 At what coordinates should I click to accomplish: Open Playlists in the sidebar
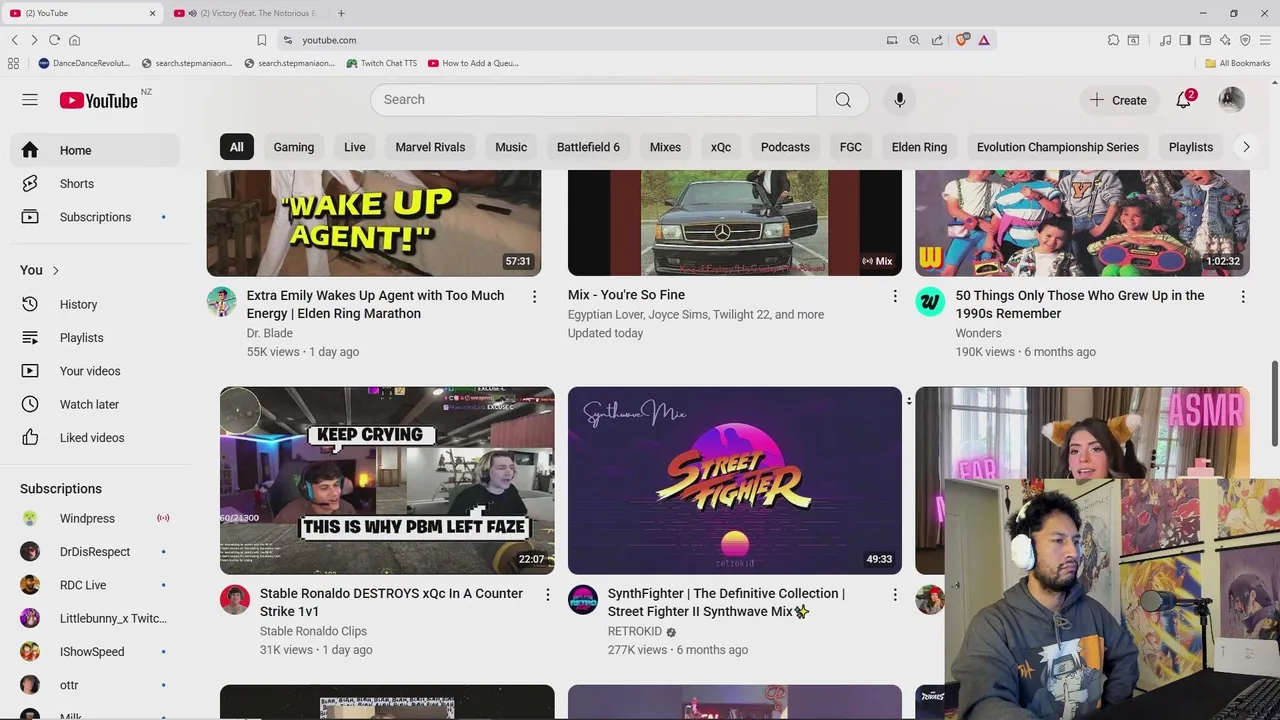click(x=95, y=338)
